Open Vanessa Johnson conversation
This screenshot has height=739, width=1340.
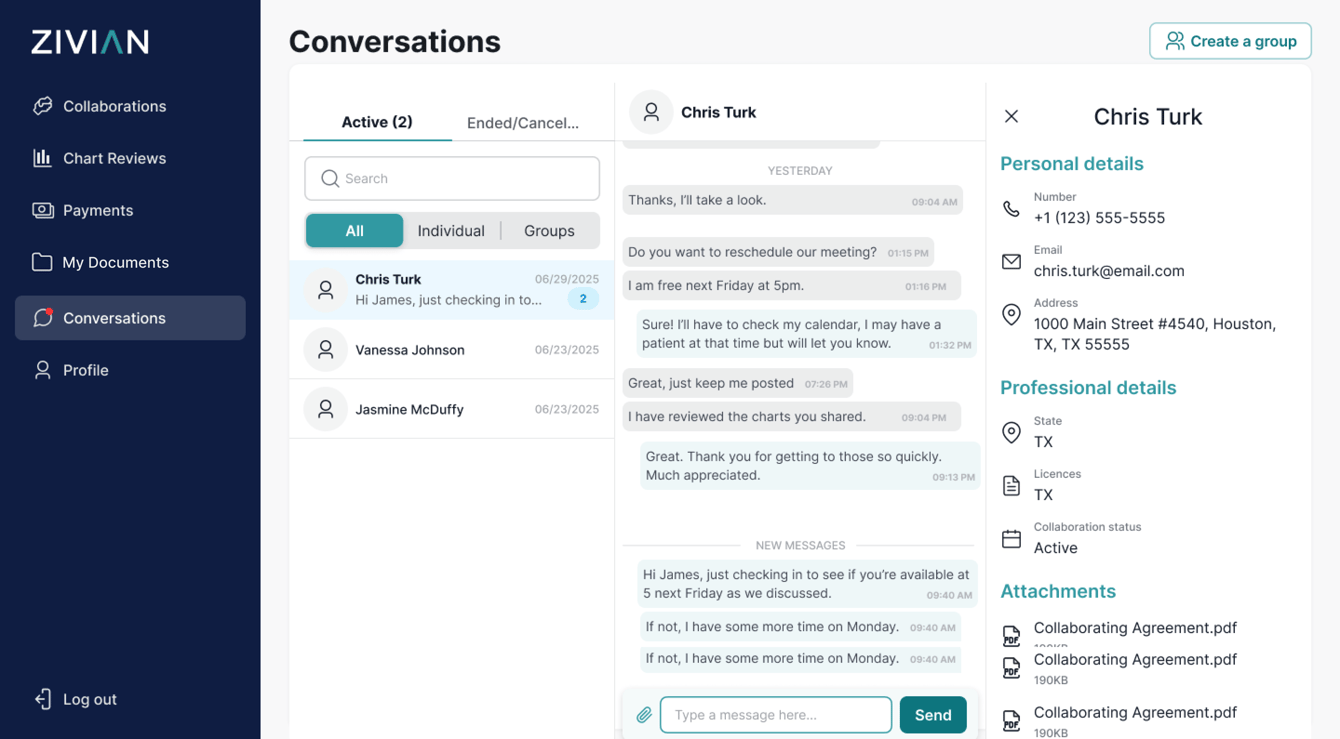(x=452, y=350)
